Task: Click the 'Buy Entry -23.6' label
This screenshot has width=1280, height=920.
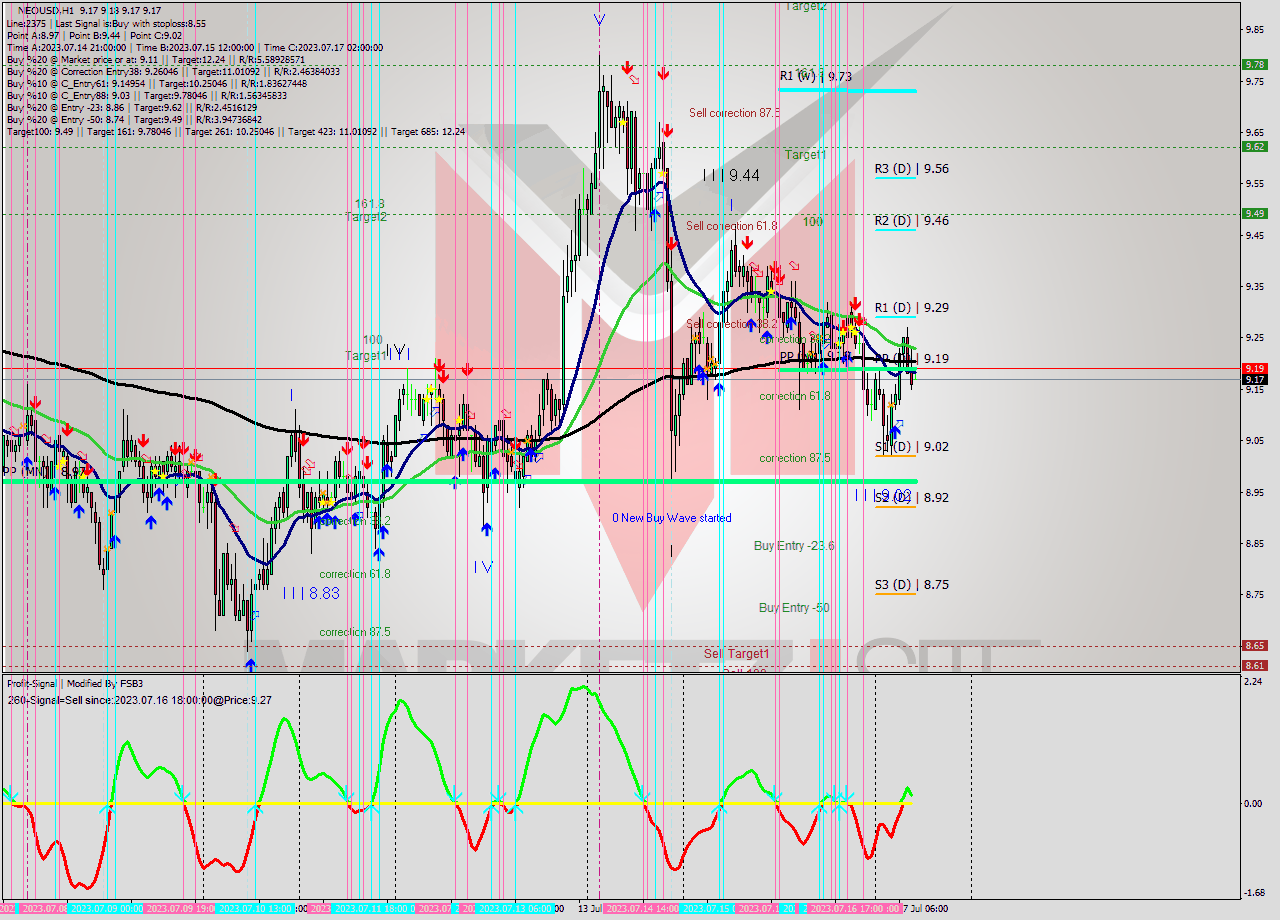Action: (x=794, y=546)
